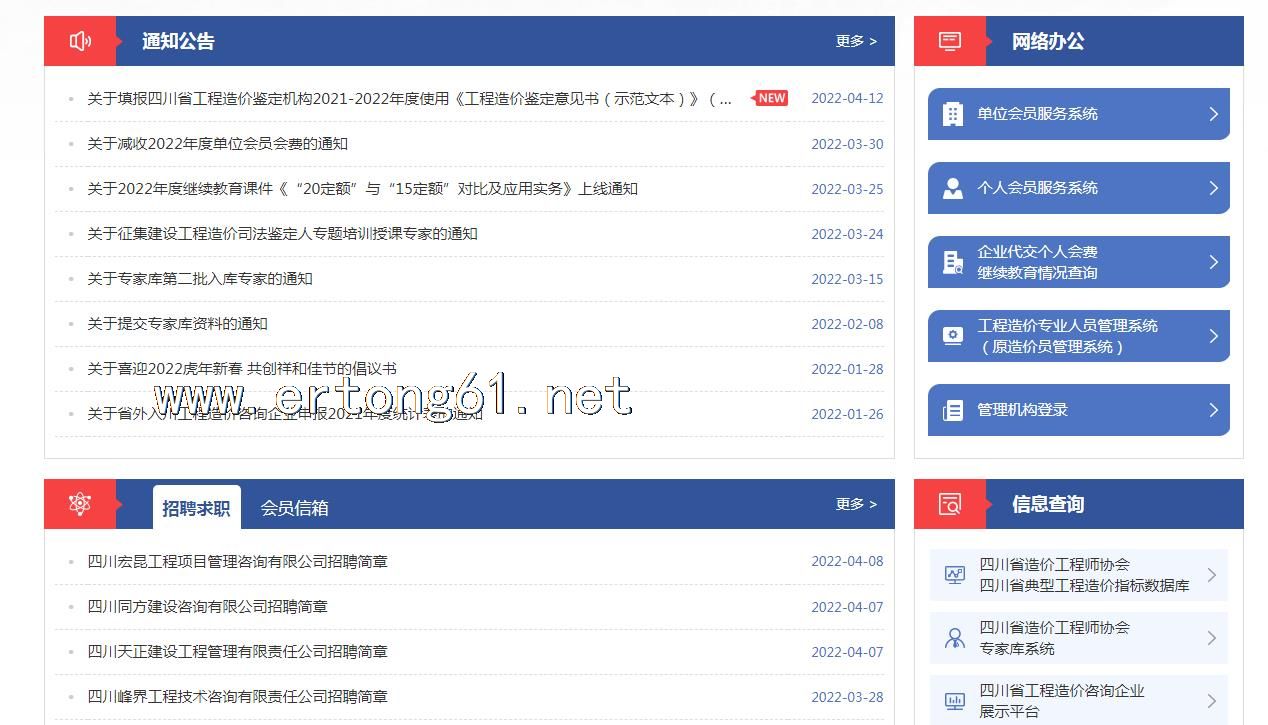Click the expert icon for 专家库系统
Viewport: 1268px width, 725px height.
point(955,638)
